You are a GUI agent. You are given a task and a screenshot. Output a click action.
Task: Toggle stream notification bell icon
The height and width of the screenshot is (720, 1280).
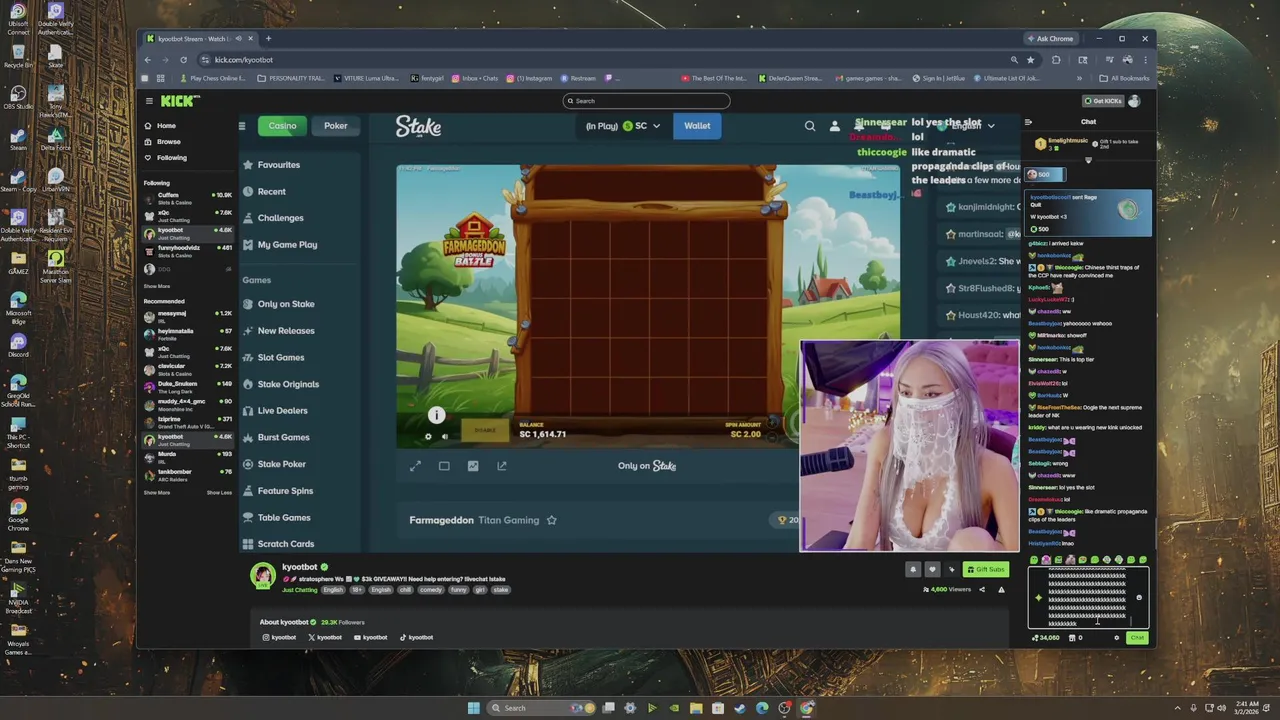(x=912, y=570)
